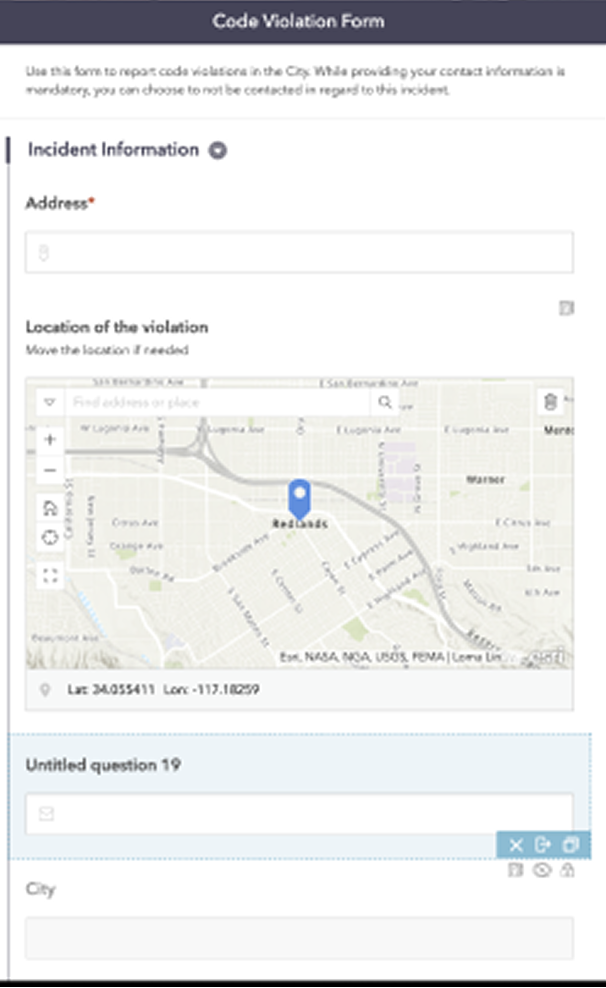The image size is (606, 988).
Task: Clear the map location with the trash icon
Action: (x=550, y=402)
